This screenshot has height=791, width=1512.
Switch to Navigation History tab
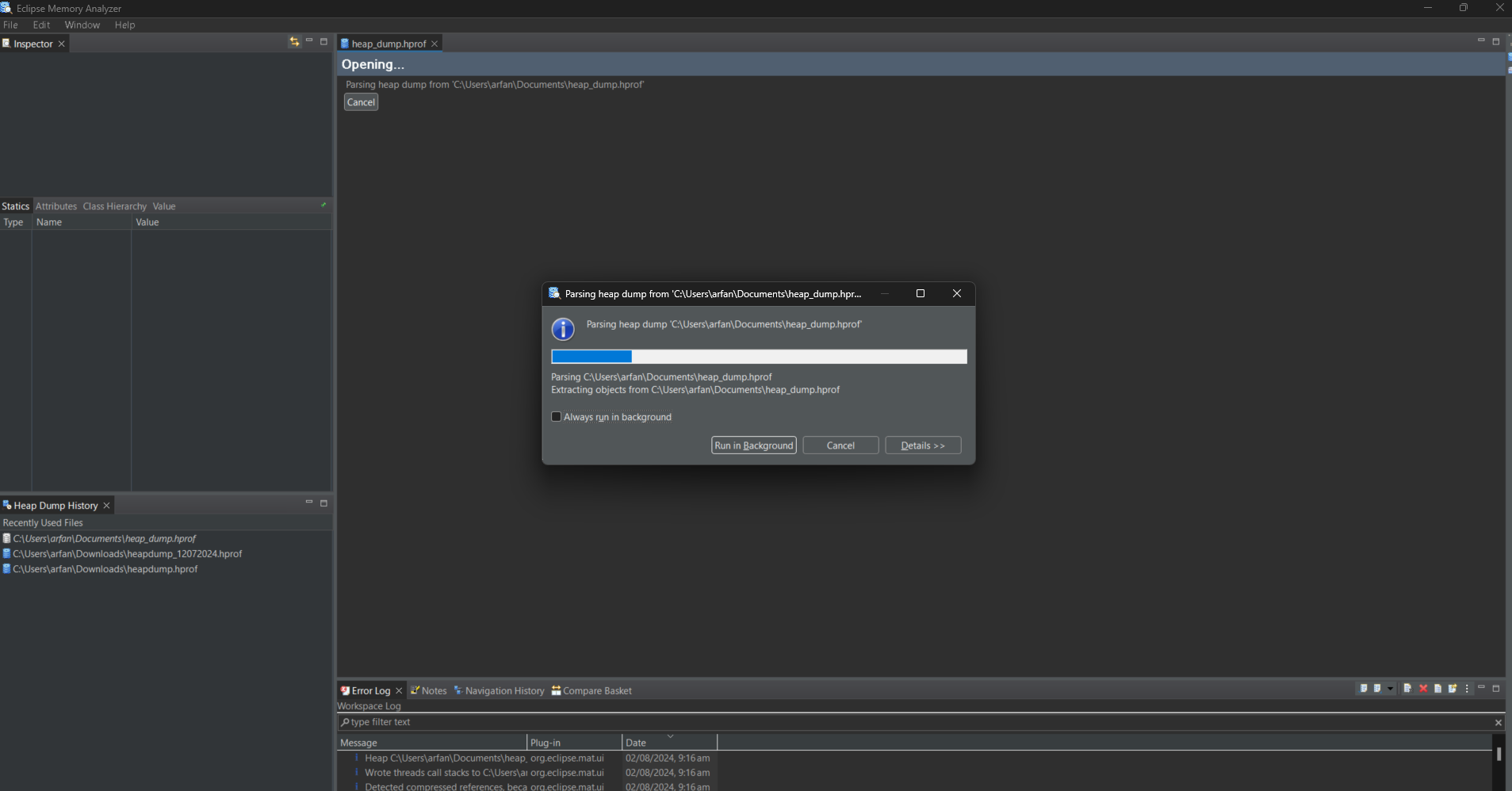pyautogui.click(x=500, y=691)
